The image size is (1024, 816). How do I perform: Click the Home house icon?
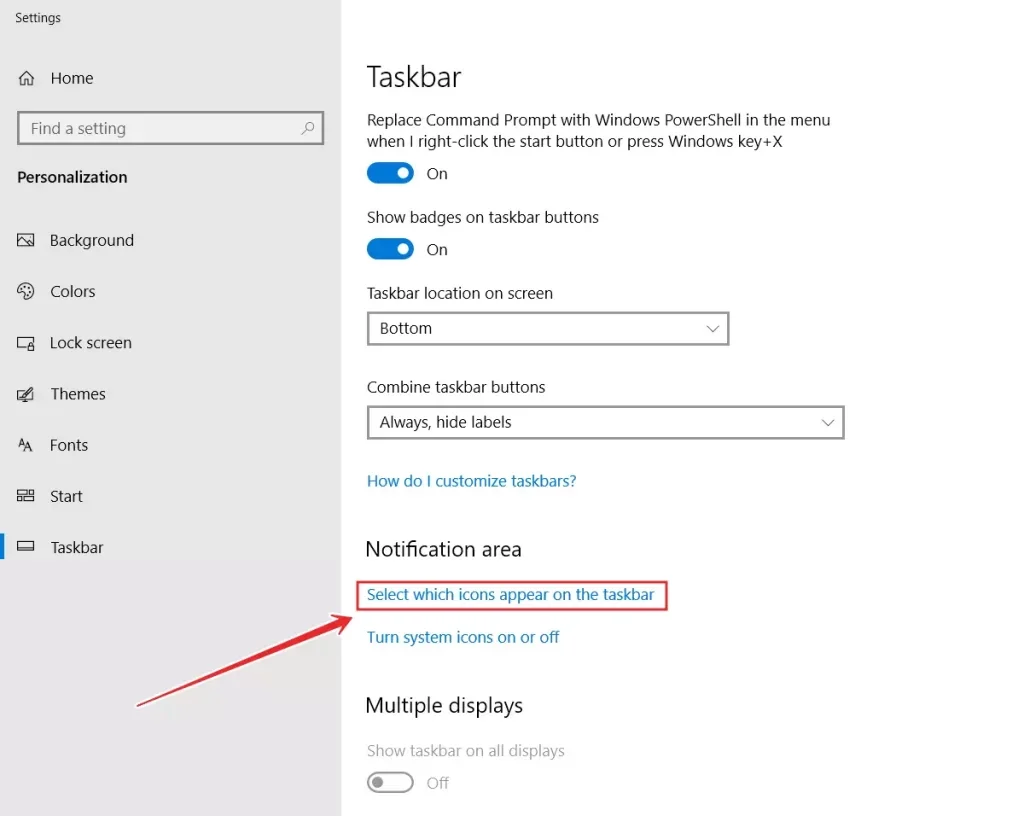coord(26,78)
